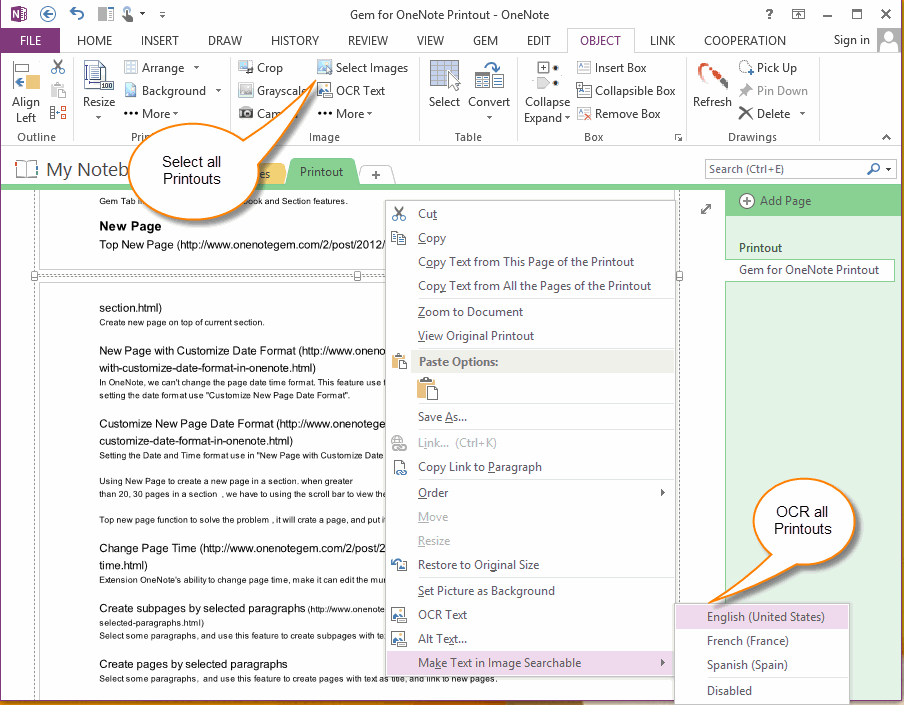The image size is (904, 705).
Task: Open the Delete dropdown arrow
Action: (x=803, y=114)
